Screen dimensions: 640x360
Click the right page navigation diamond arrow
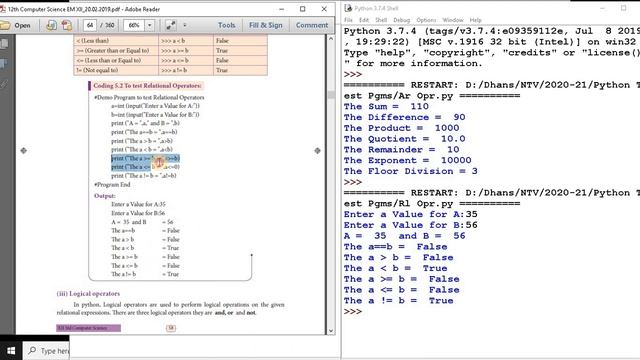coord(318,151)
